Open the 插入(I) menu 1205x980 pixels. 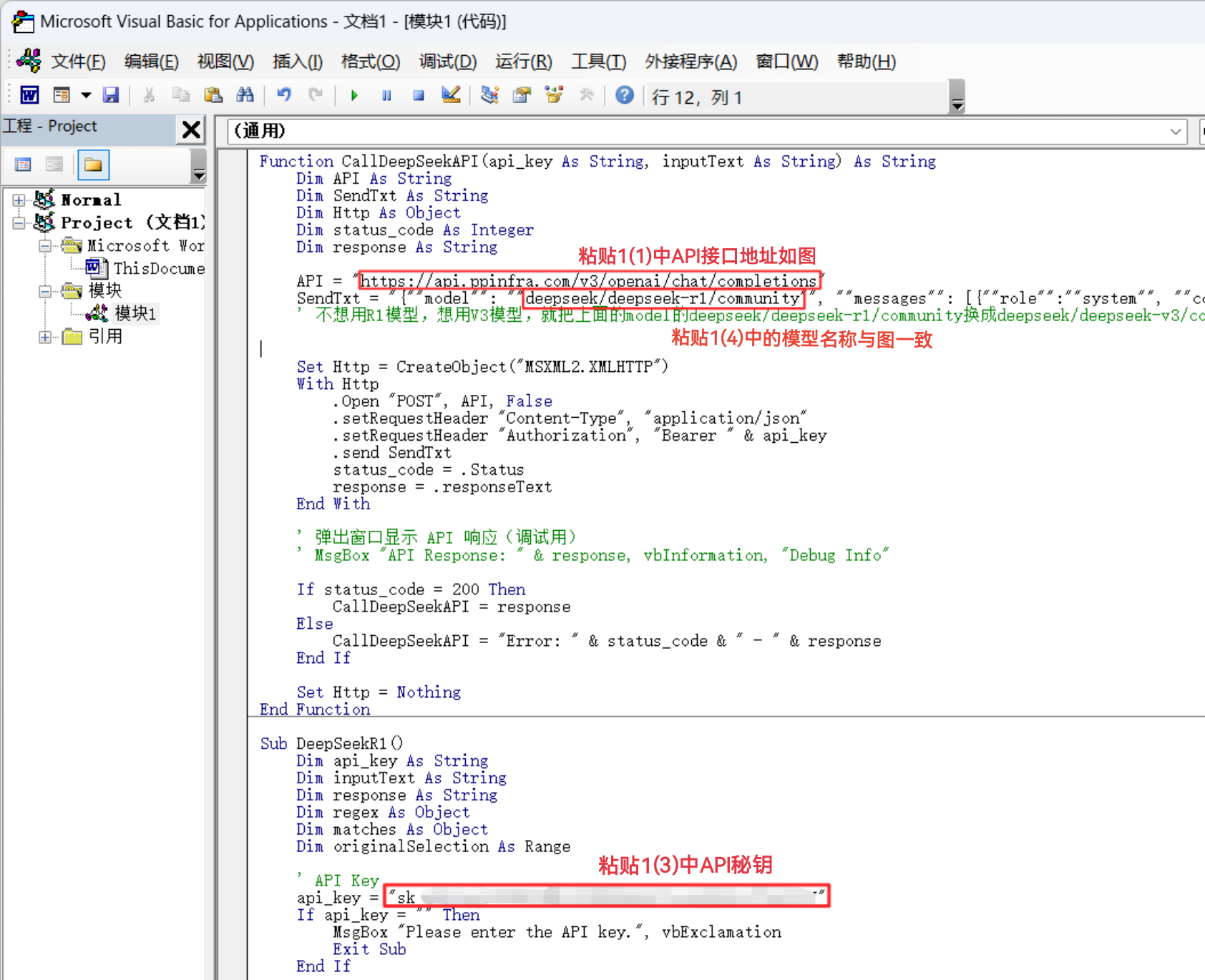(x=298, y=62)
